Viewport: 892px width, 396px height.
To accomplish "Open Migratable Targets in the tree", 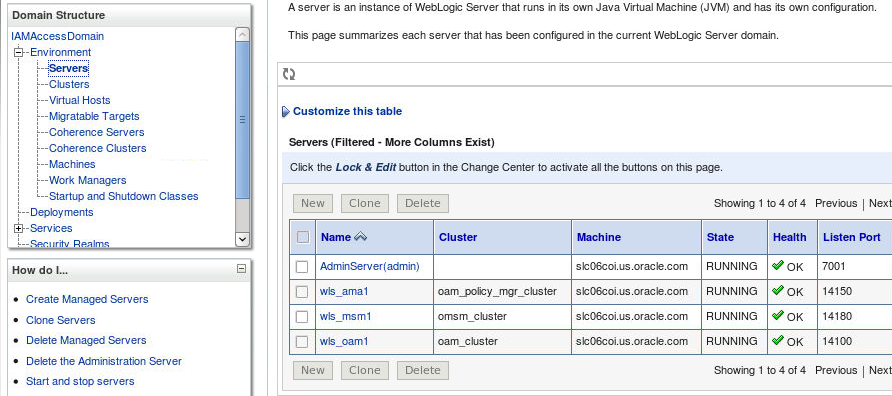I will [94, 116].
